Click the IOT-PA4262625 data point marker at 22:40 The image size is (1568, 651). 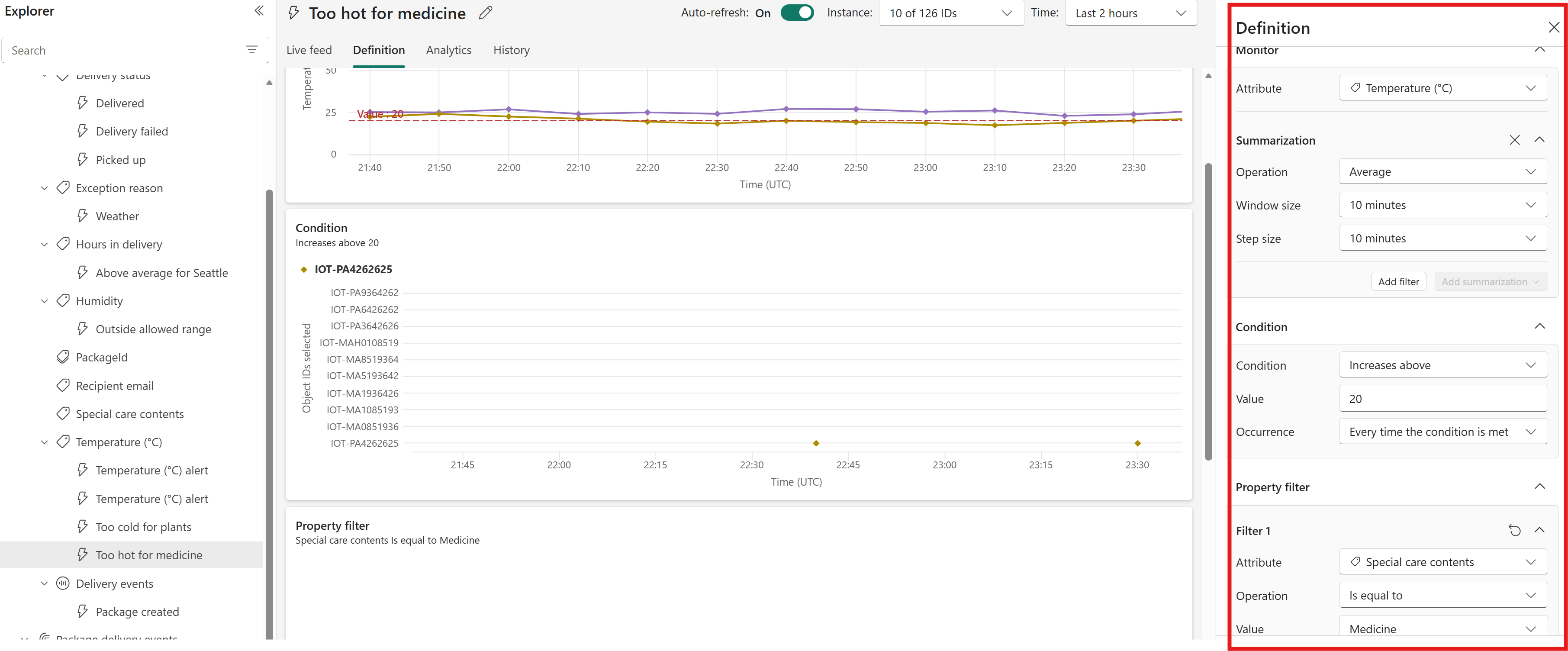[816, 443]
